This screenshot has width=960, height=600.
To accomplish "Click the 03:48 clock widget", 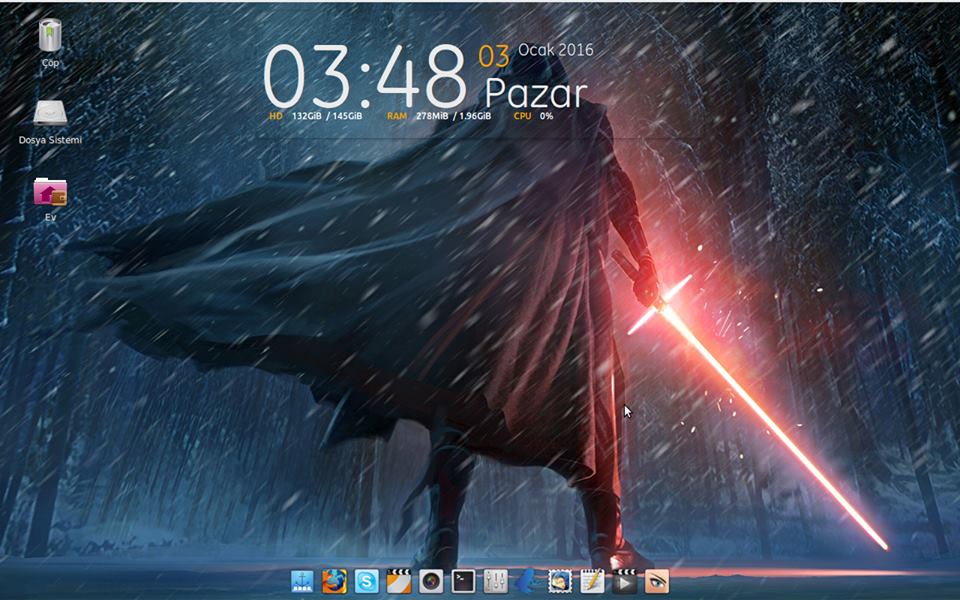I will [x=365, y=76].
